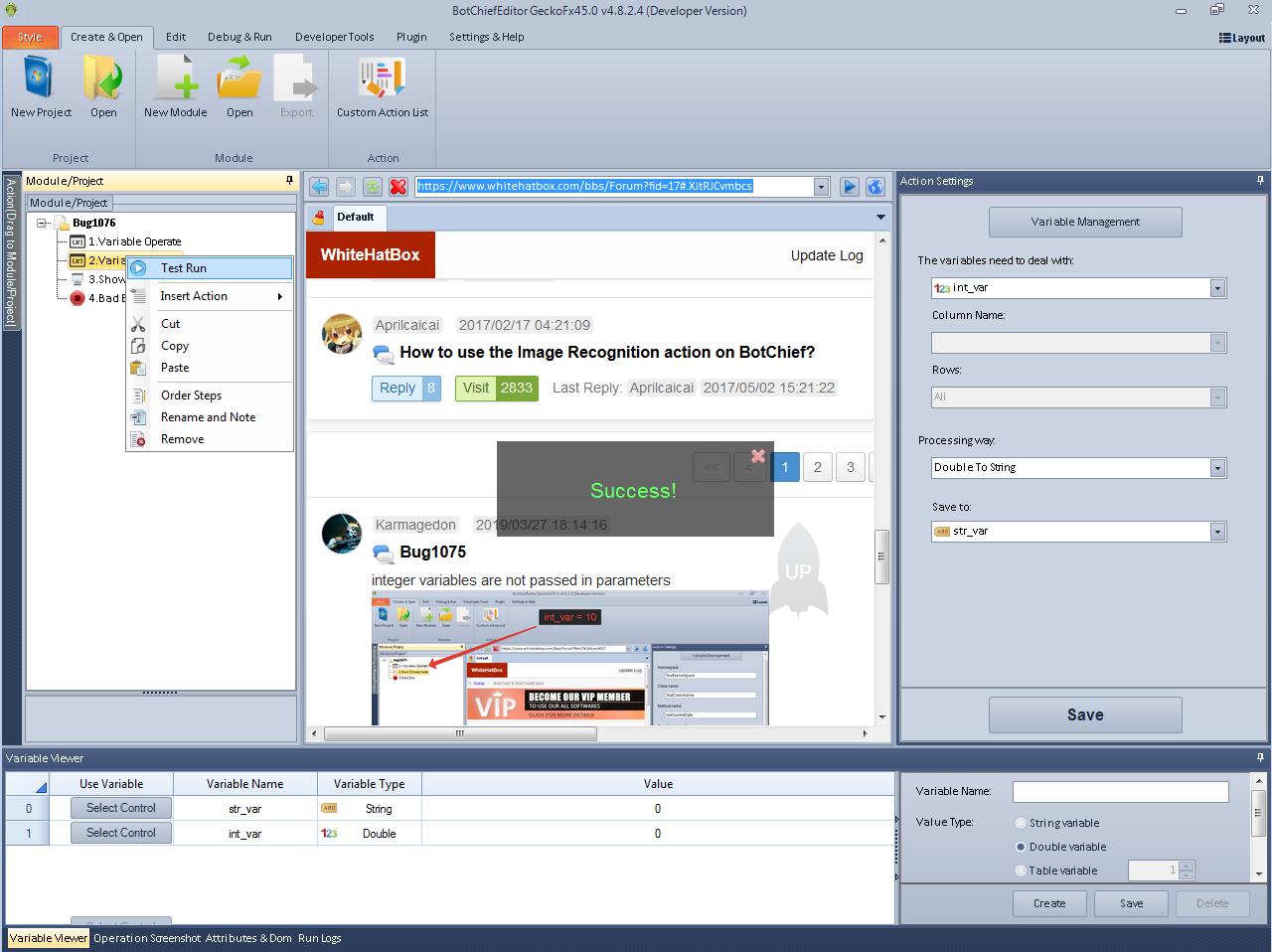Switch to the Debug & Run tab
This screenshot has width=1272, height=952.
coord(239,37)
